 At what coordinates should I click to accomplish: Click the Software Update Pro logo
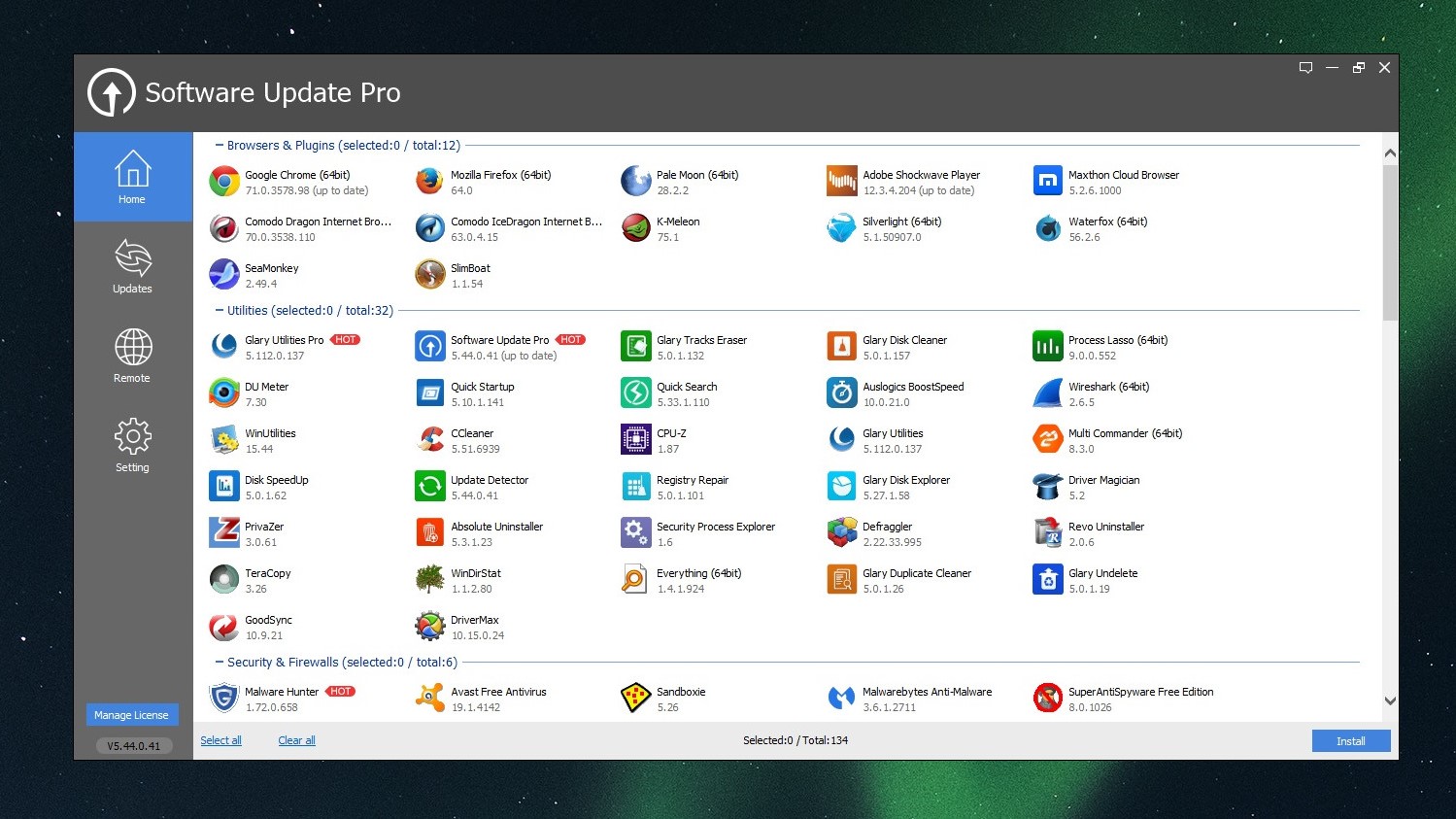pyautogui.click(x=112, y=92)
